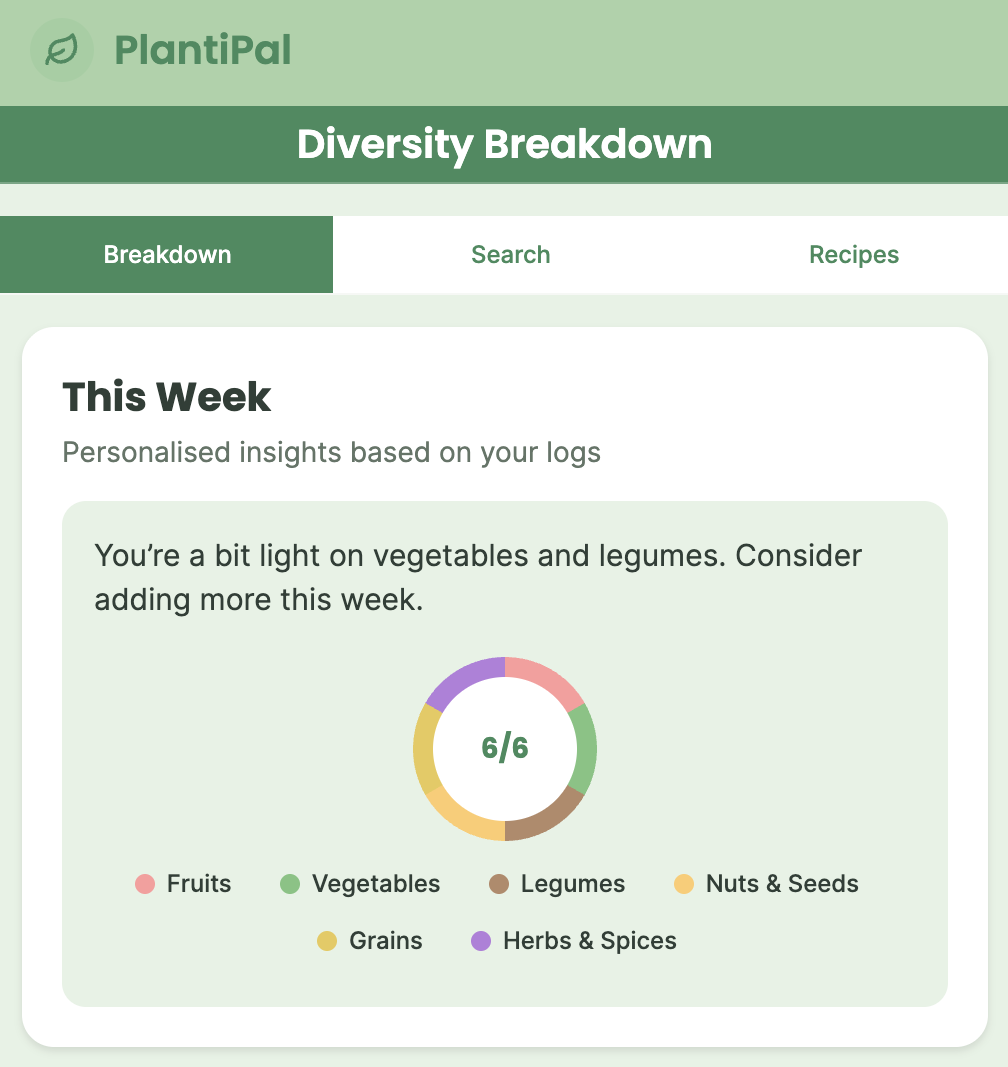Switch to the Search tab
This screenshot has width=1008, height=1067.
(510, 255)
